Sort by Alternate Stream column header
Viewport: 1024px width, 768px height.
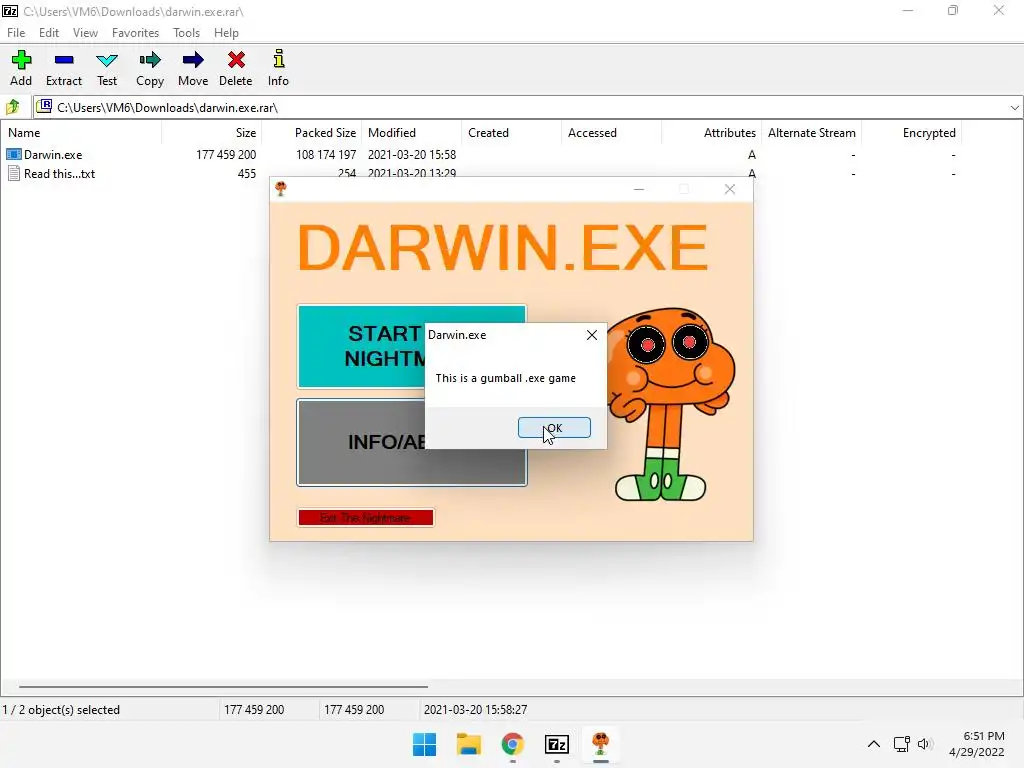[x=811, y=133]
